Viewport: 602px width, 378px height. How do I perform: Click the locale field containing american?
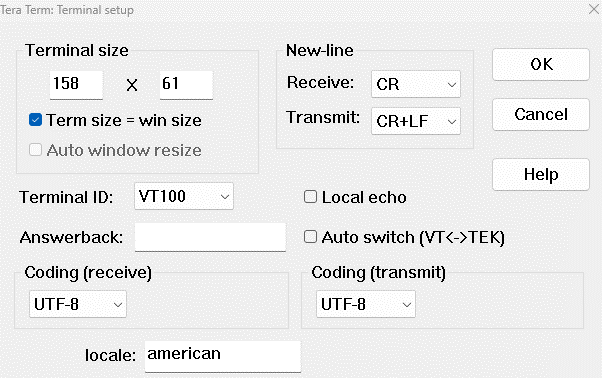223,356
